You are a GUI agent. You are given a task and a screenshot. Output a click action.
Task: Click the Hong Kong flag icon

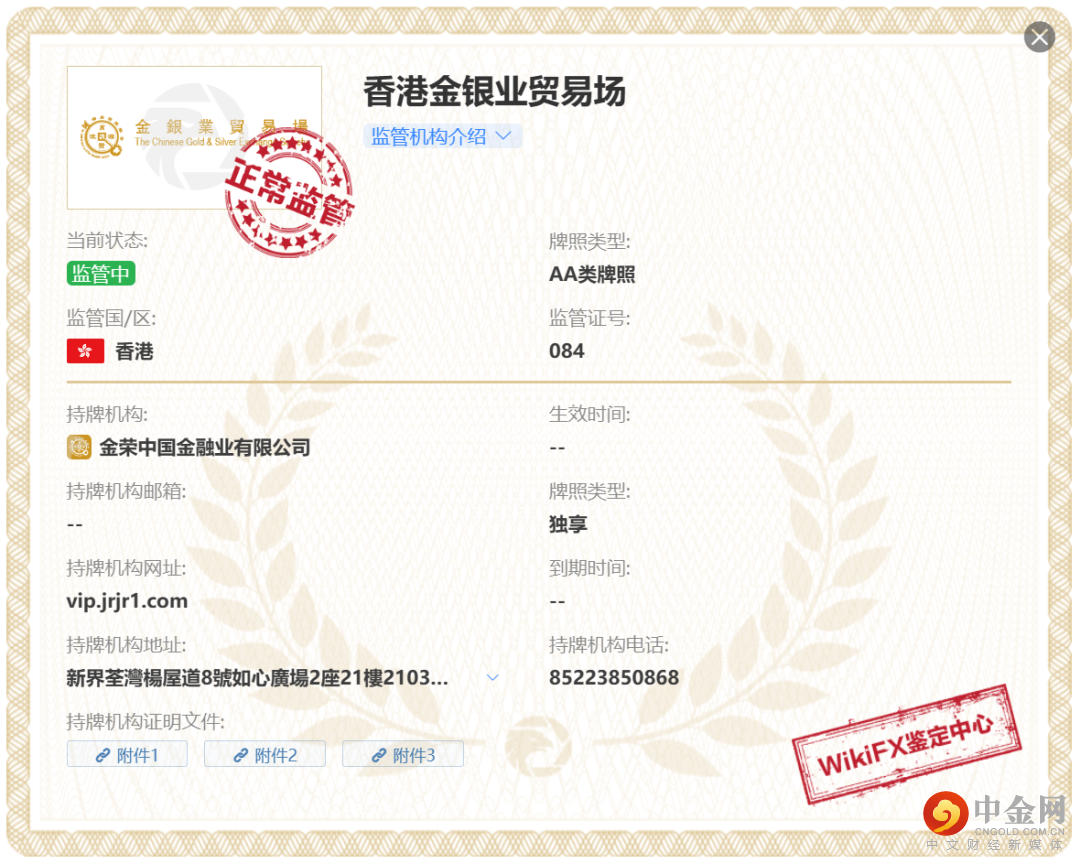point(85,351)
